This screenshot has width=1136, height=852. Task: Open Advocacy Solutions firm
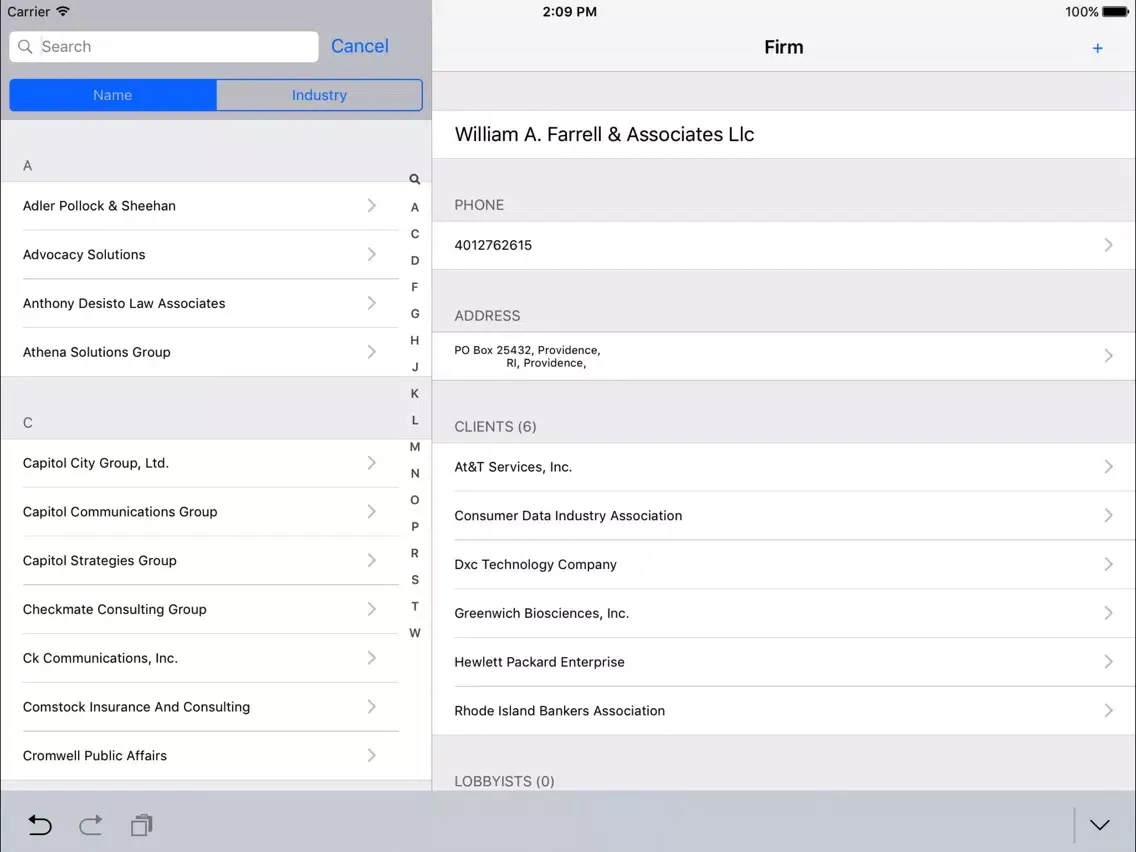click(x=200, y=254)
